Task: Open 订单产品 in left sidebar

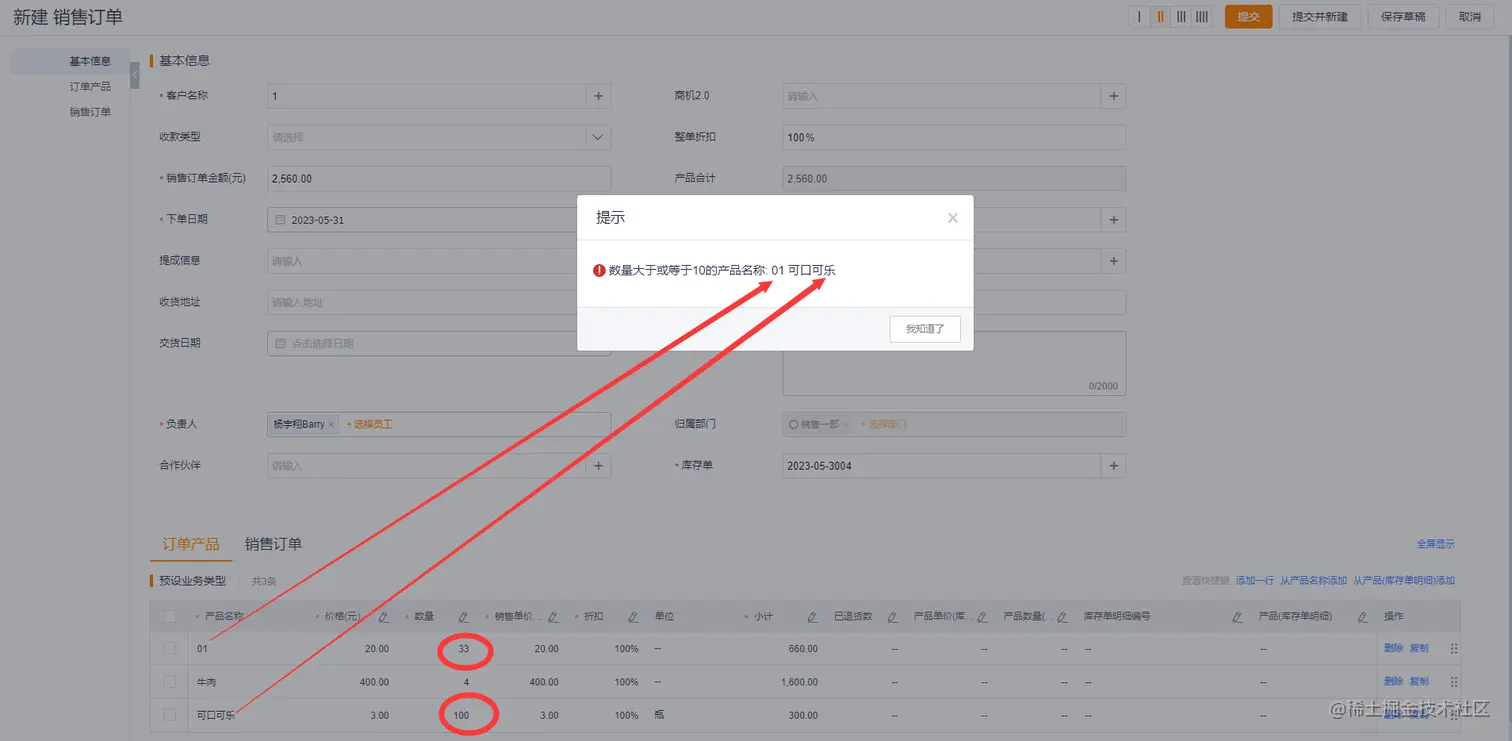Action: pos(90,87)
